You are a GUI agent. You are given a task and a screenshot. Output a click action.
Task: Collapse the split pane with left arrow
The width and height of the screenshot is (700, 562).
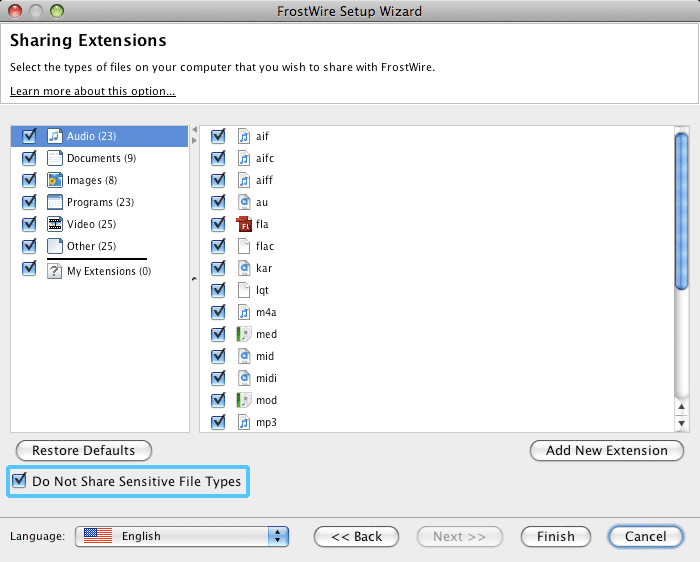click(x=194, y=129)
